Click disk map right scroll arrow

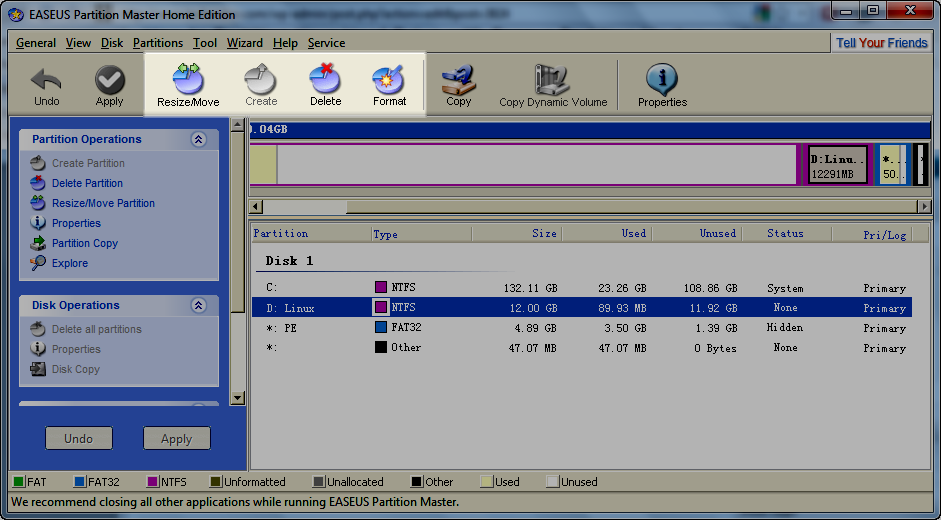click(x=924, y=207)
